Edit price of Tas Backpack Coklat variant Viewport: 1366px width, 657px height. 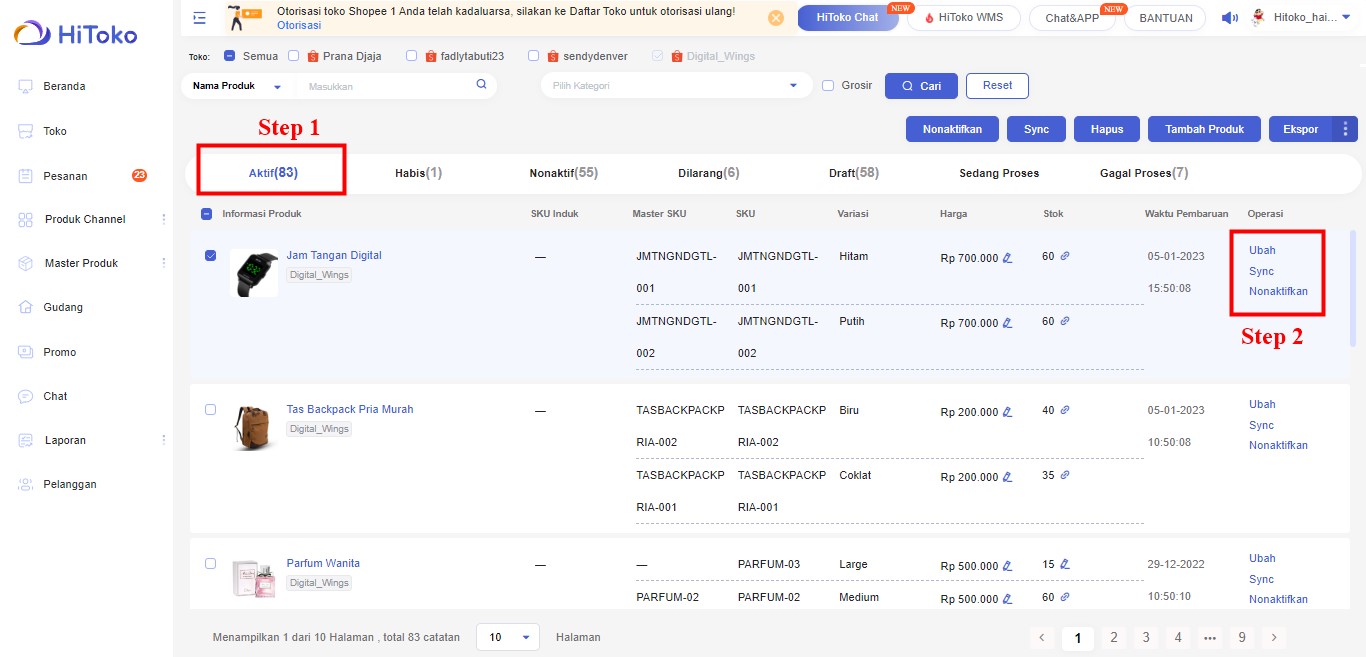1007,477
